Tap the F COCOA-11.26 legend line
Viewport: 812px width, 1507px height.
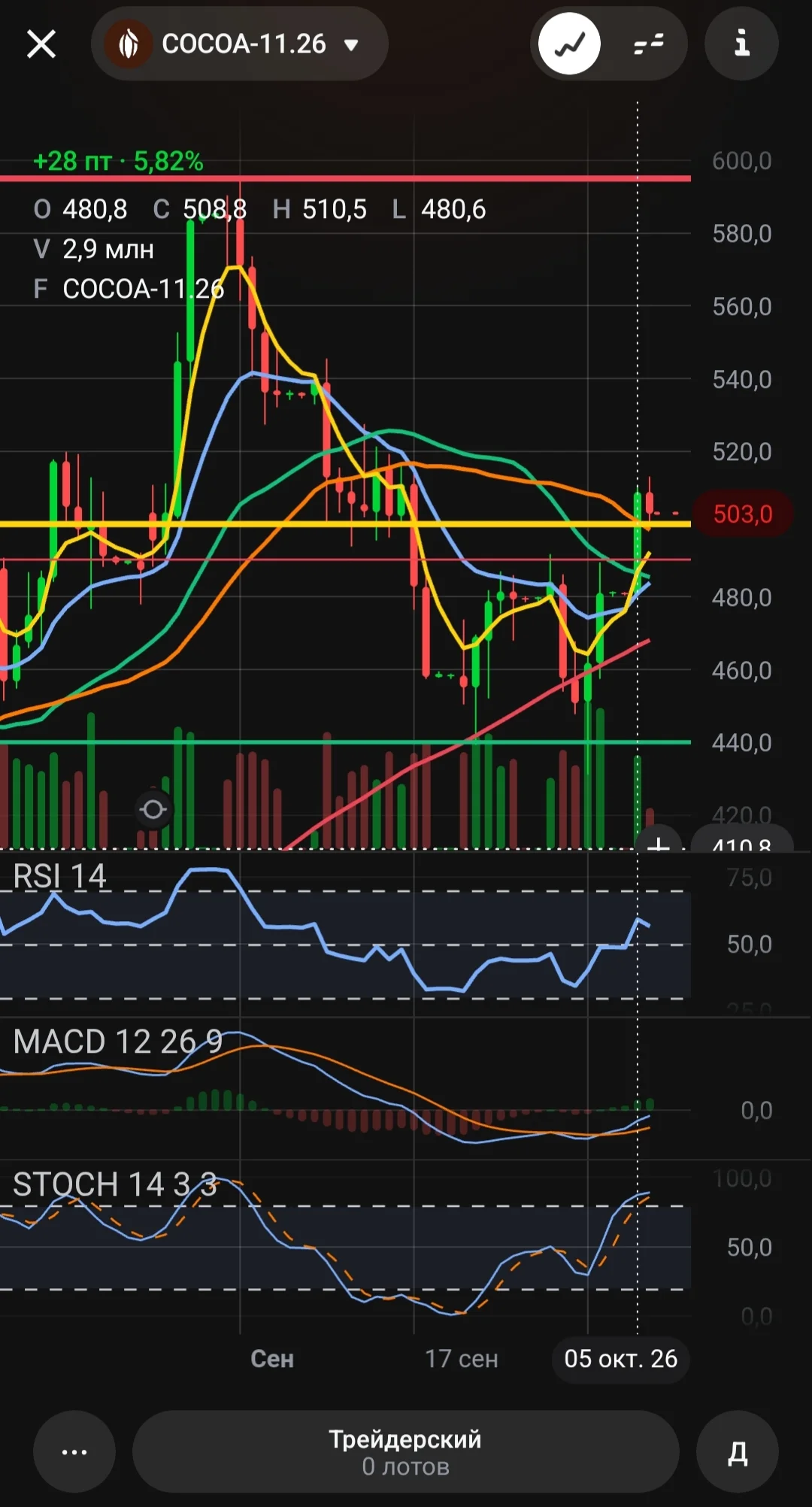click(129, 289)
